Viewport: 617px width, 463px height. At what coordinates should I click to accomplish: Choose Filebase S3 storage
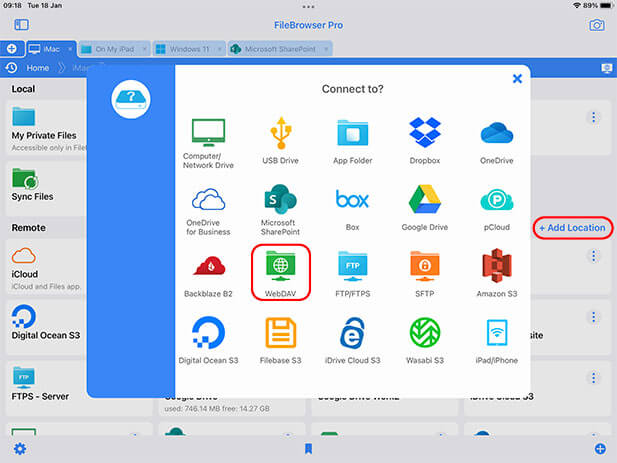(x=281, y=341)
